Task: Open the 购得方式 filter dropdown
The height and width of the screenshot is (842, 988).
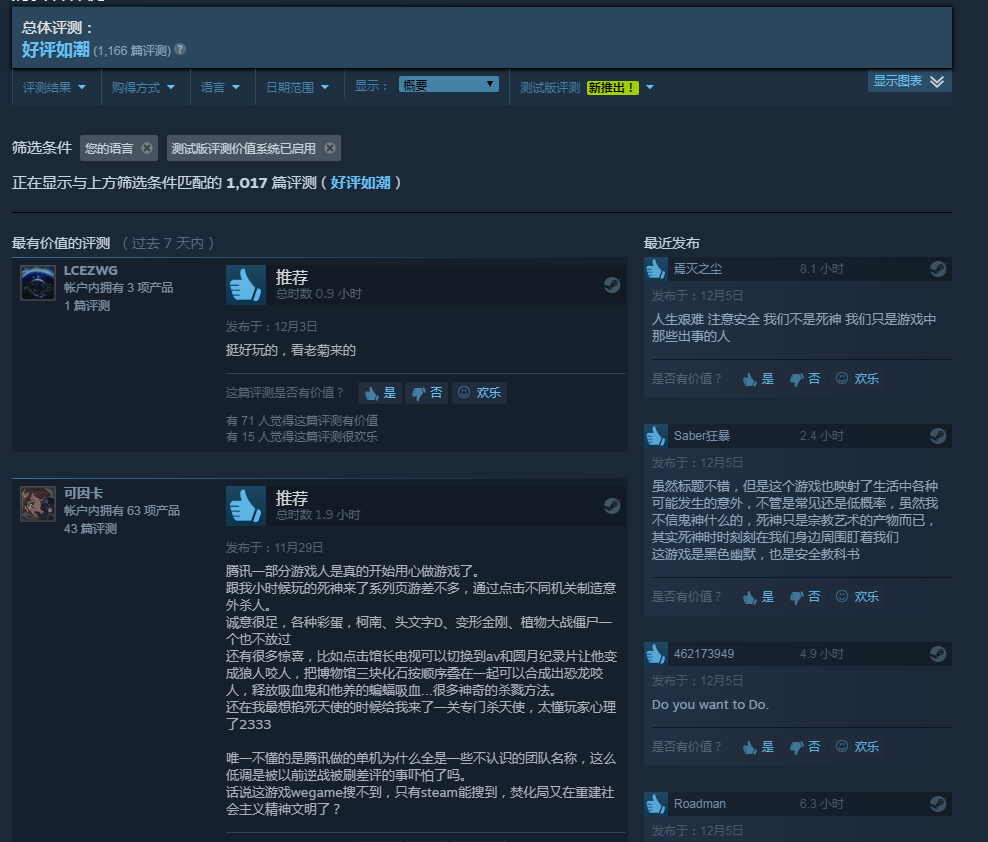Action: pyautogui.click(x=144, y=88)
